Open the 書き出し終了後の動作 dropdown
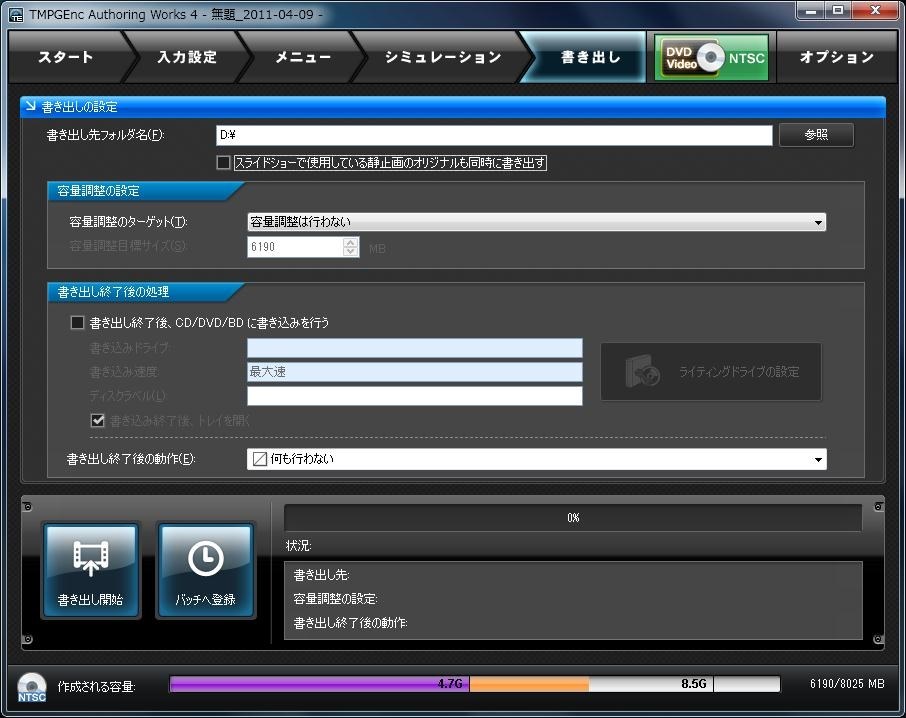The height and width of the screenshot is (718, 906). 820,459
